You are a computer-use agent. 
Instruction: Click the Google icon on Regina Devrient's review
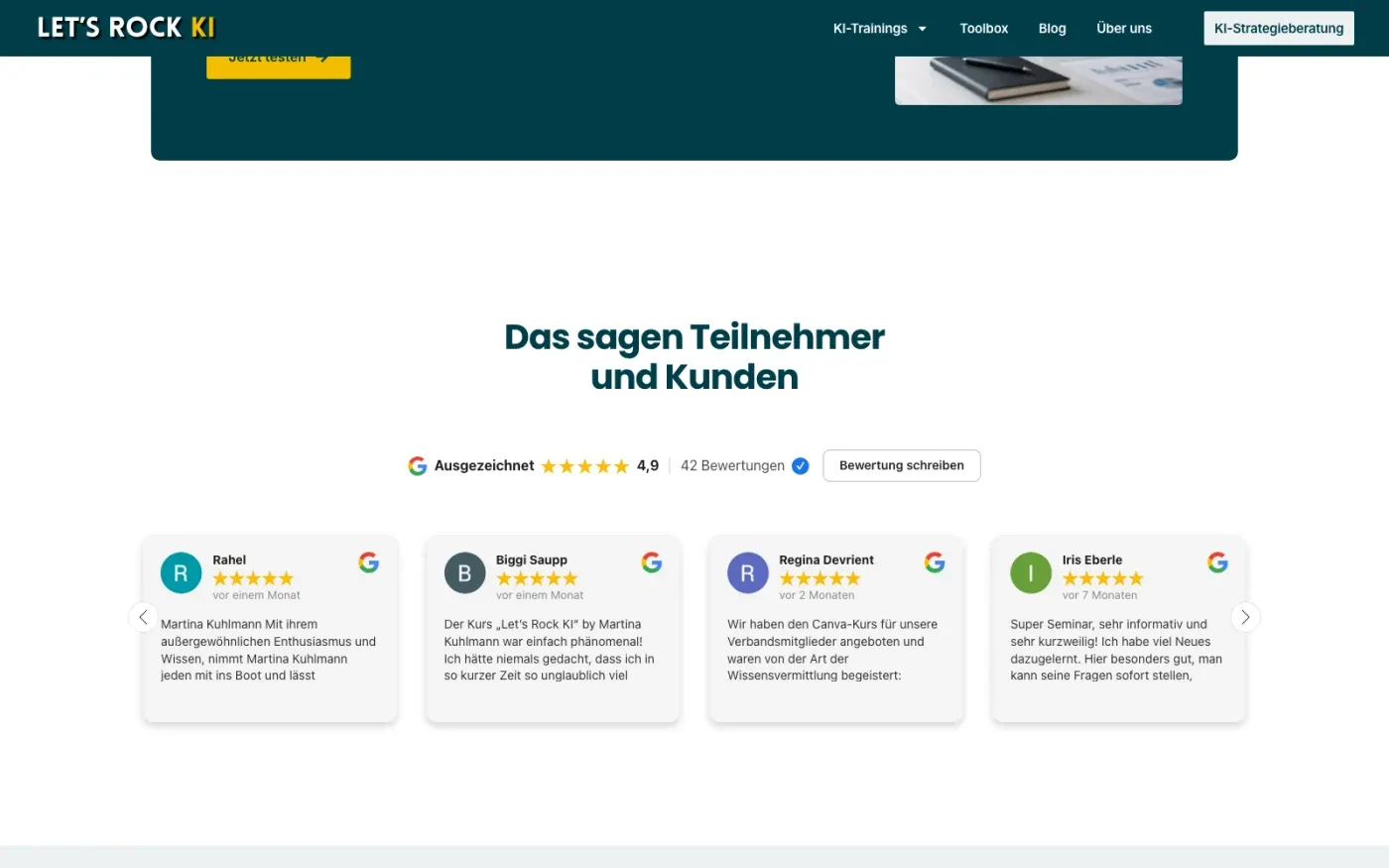click(935, 562)
